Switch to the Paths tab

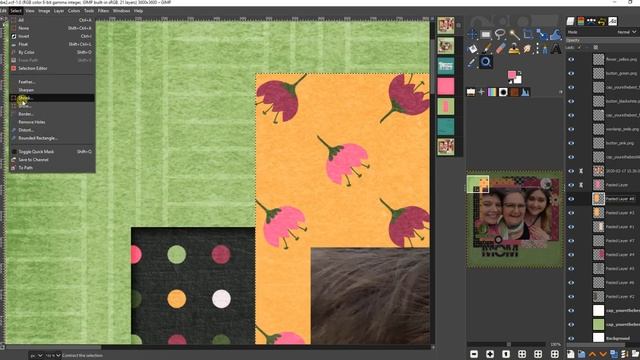coord(591,21)
